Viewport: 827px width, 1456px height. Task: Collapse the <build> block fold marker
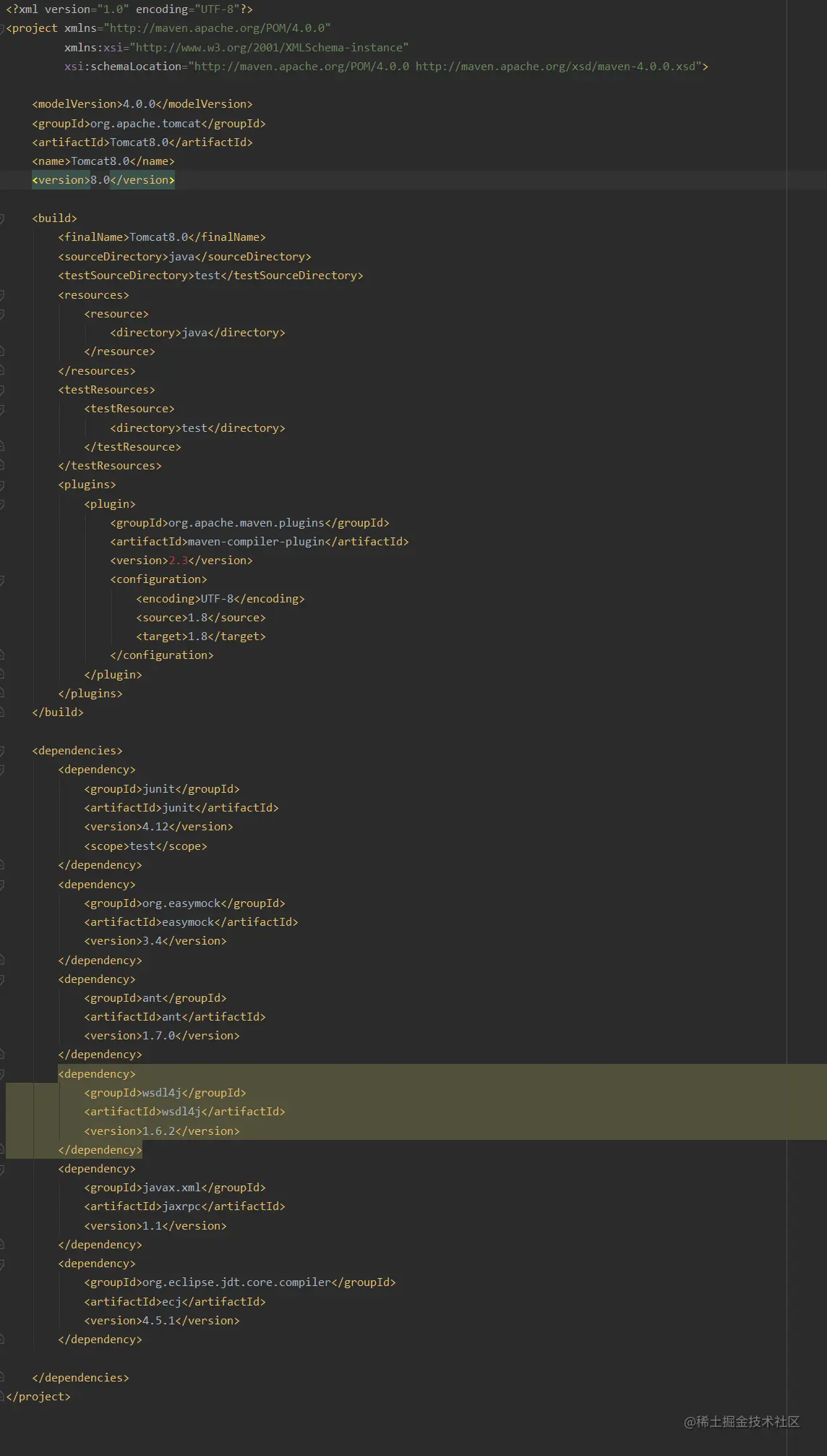[2, 218]
